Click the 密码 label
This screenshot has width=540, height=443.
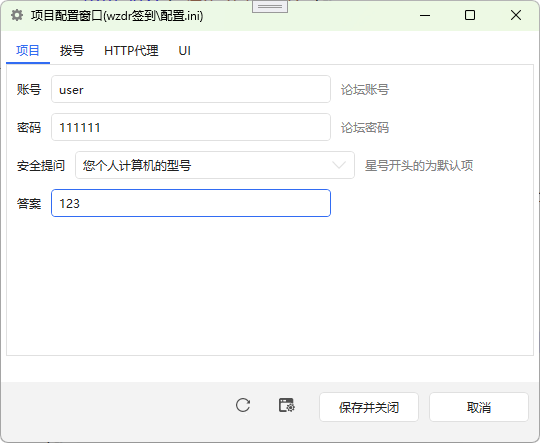pyautogui.click(x=29, y=127)
